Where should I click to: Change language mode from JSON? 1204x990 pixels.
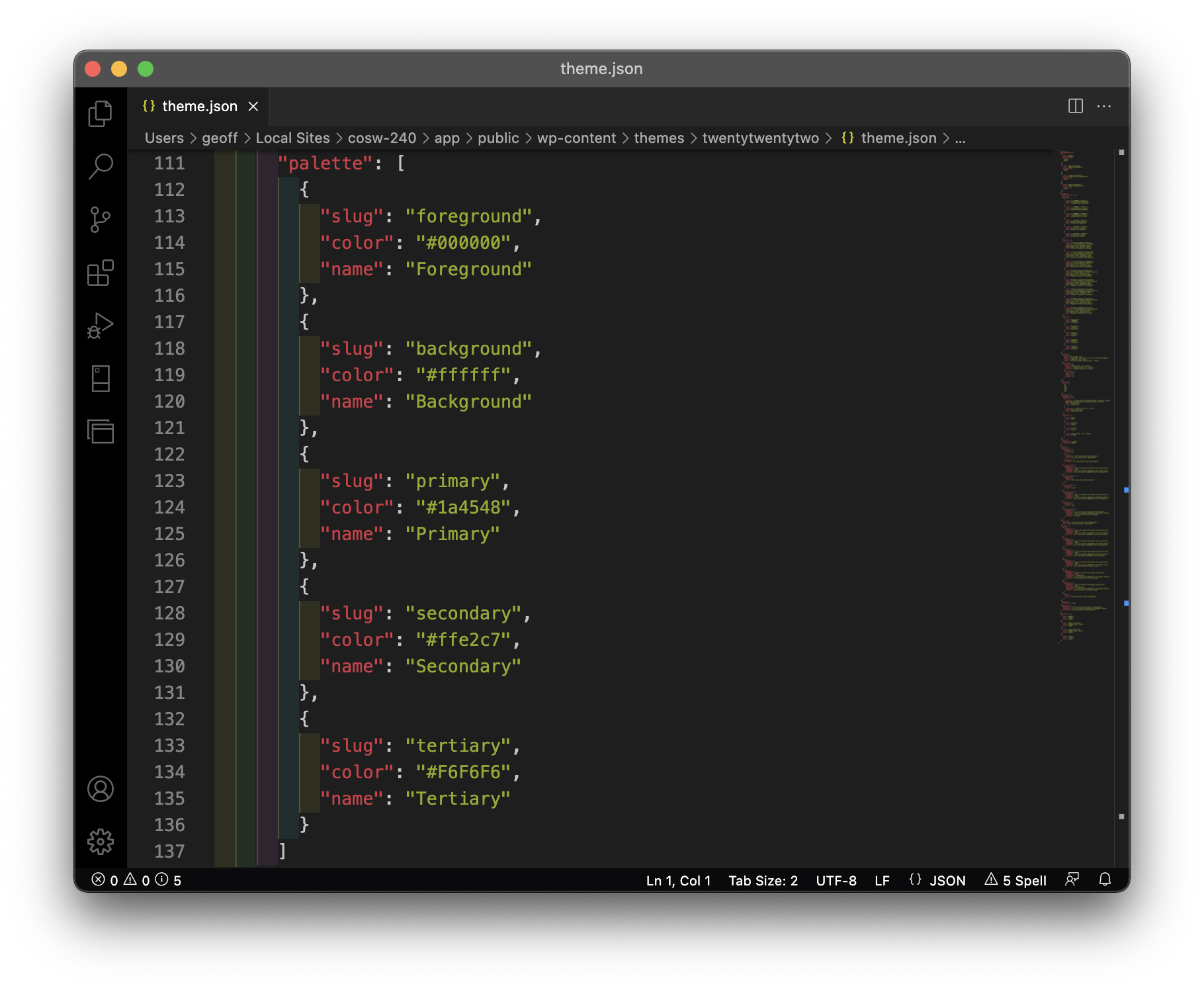click(937, 880)
